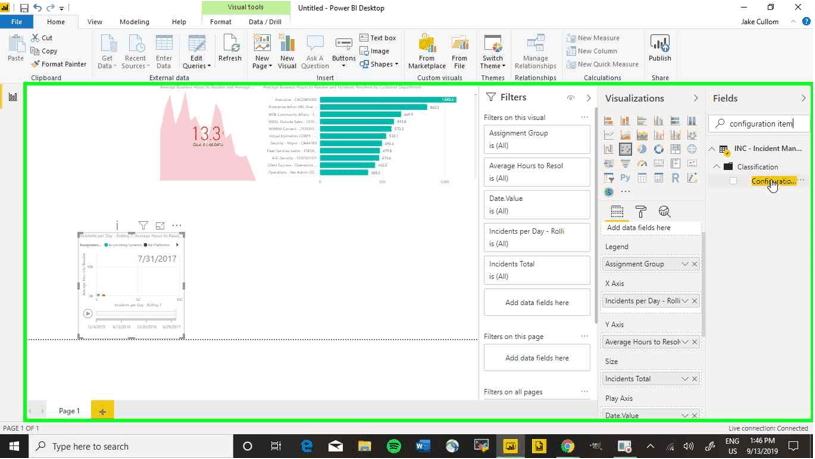
Task: Click the Fields search box
Action: coord(759,124)
